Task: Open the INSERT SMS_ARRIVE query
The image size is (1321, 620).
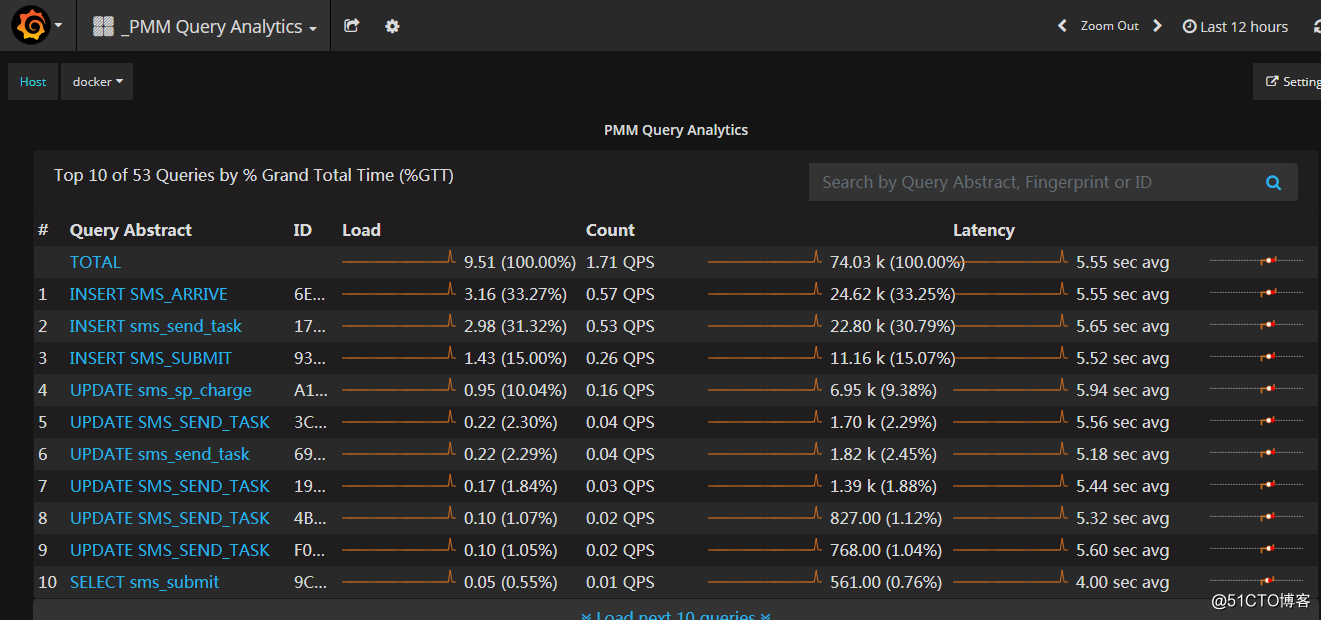Action: [x=149, y=294]
